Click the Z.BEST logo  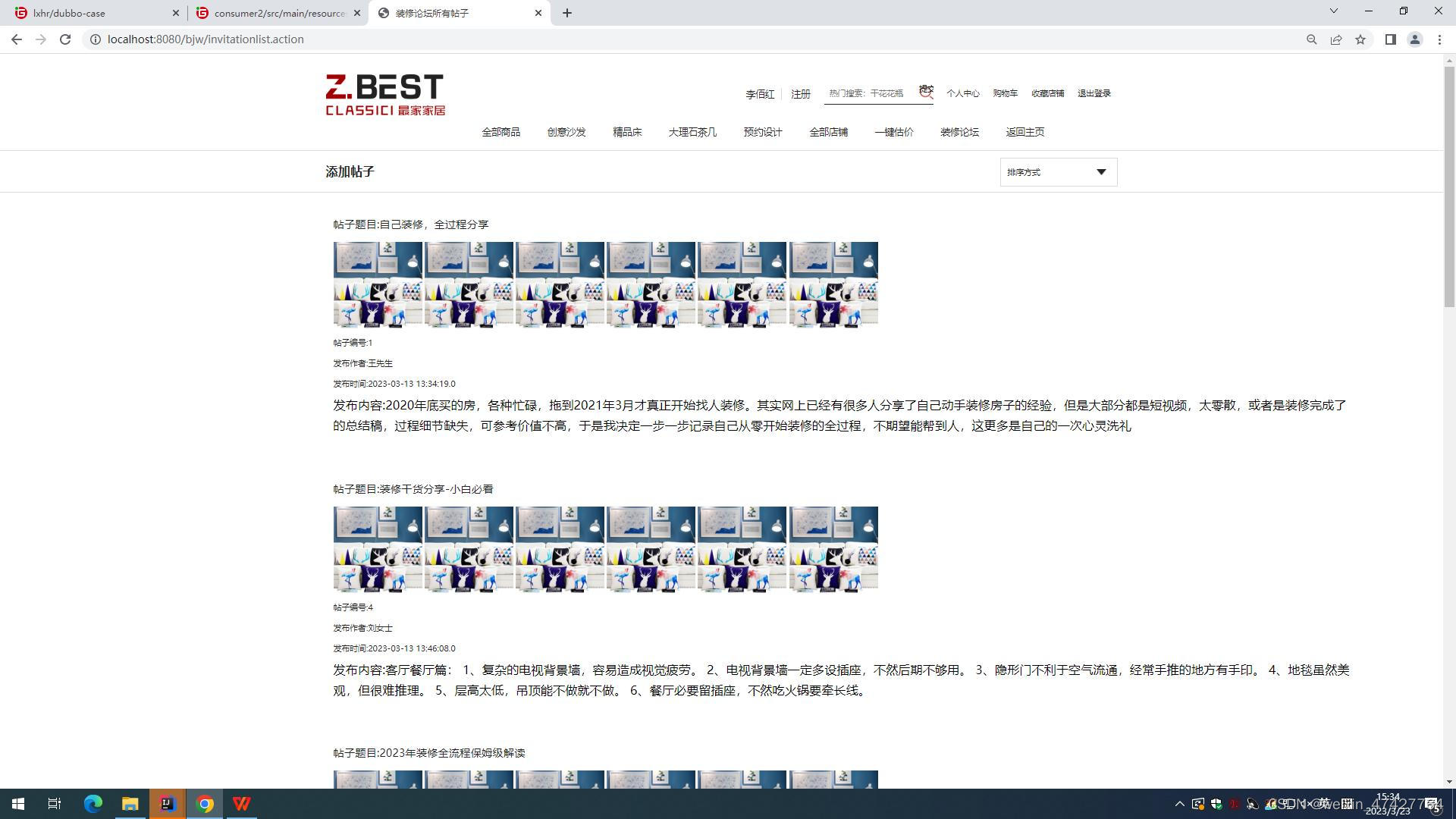384,95
